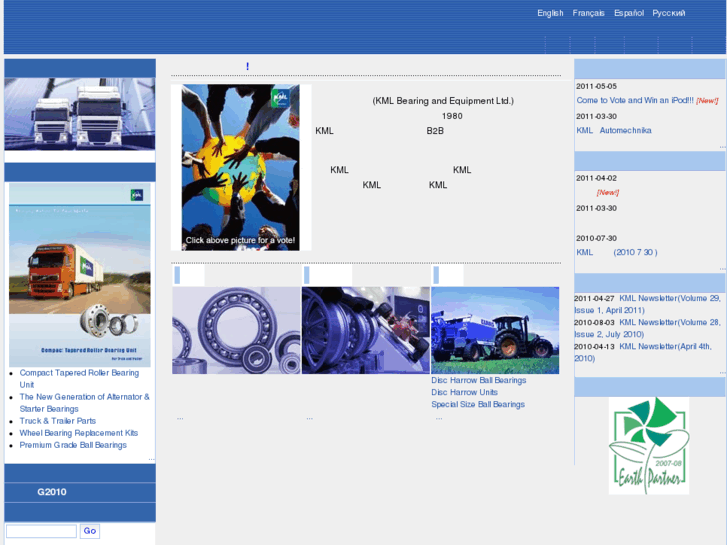
Task: Click the KML logo on the voting picture
Action: click(x=283, y=97)
